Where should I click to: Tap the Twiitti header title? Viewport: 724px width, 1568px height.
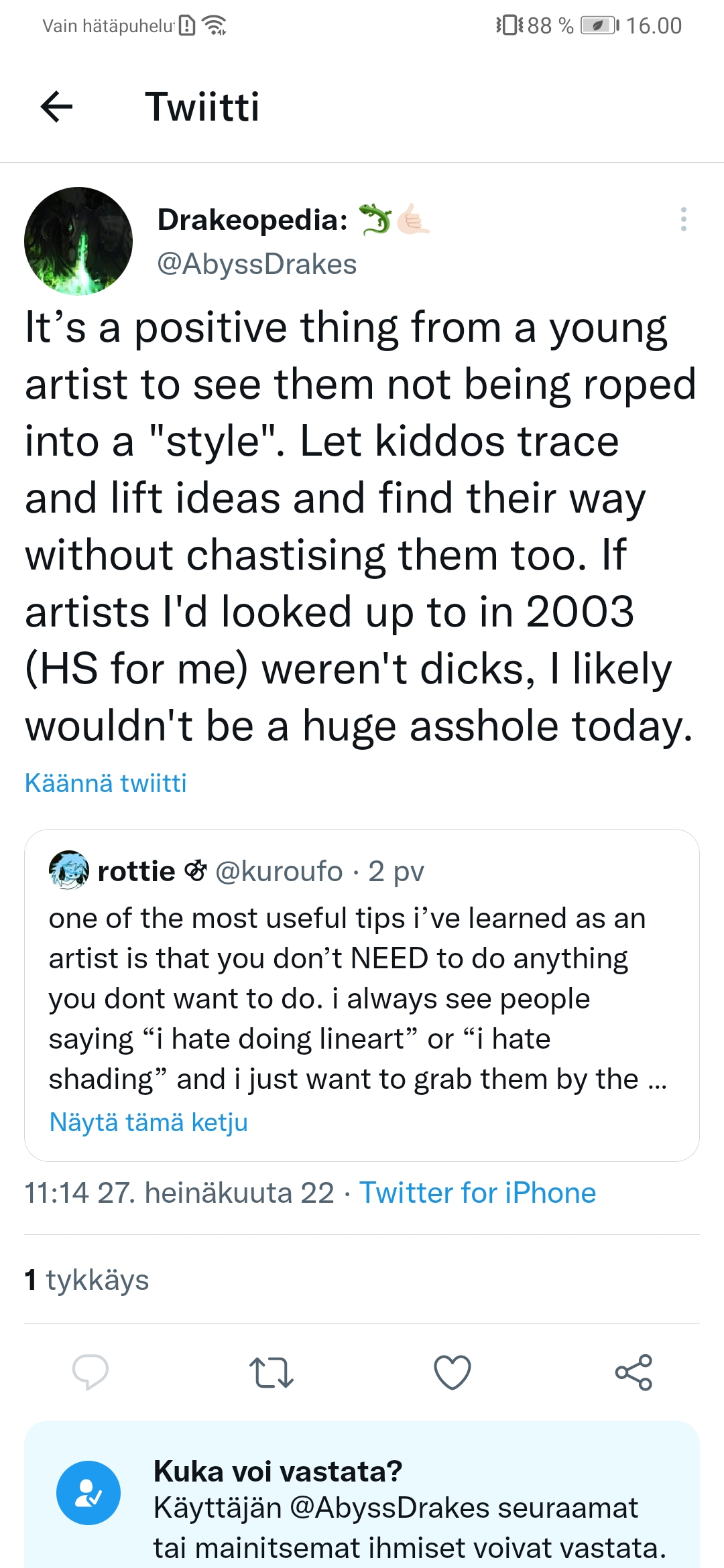[x=202, y=107]
